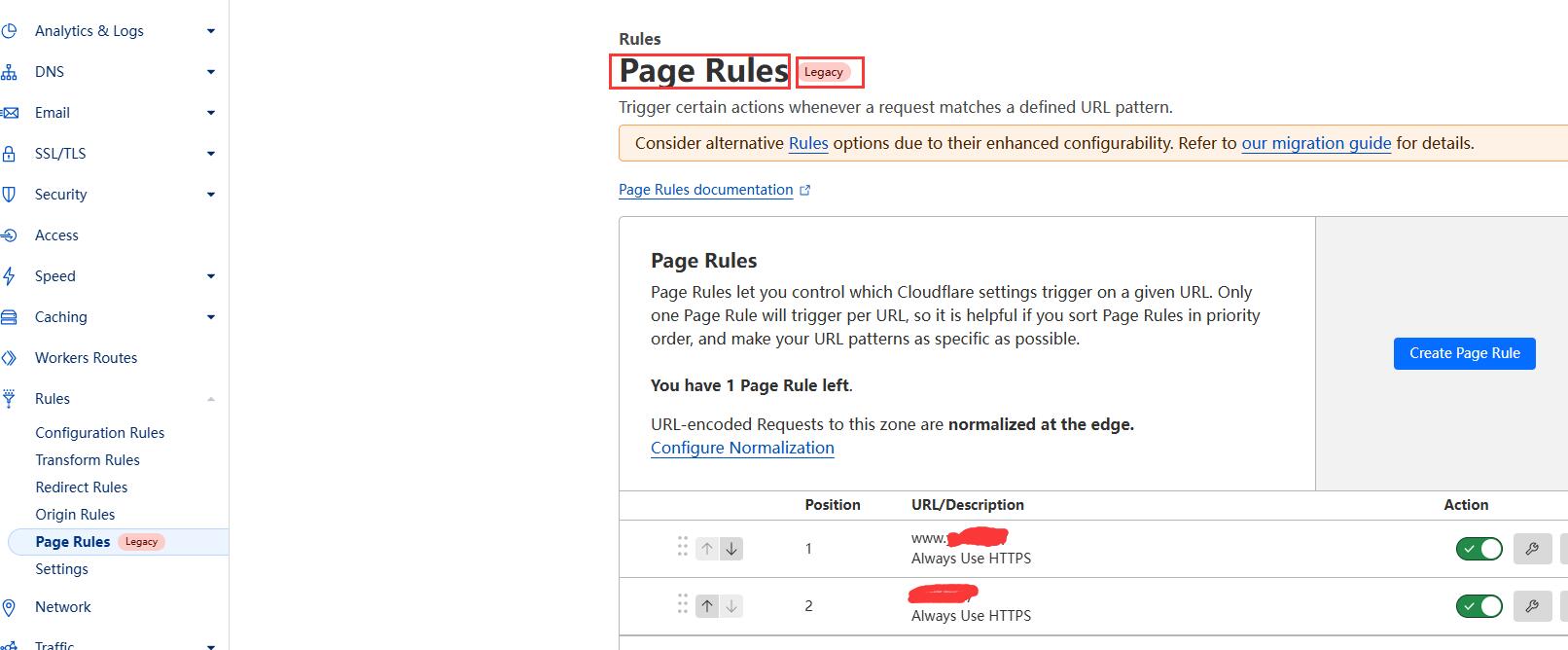Click the Rules filter icon in sidebar
The width and height of the screenshot is (1568, 650).
[9, 399]
